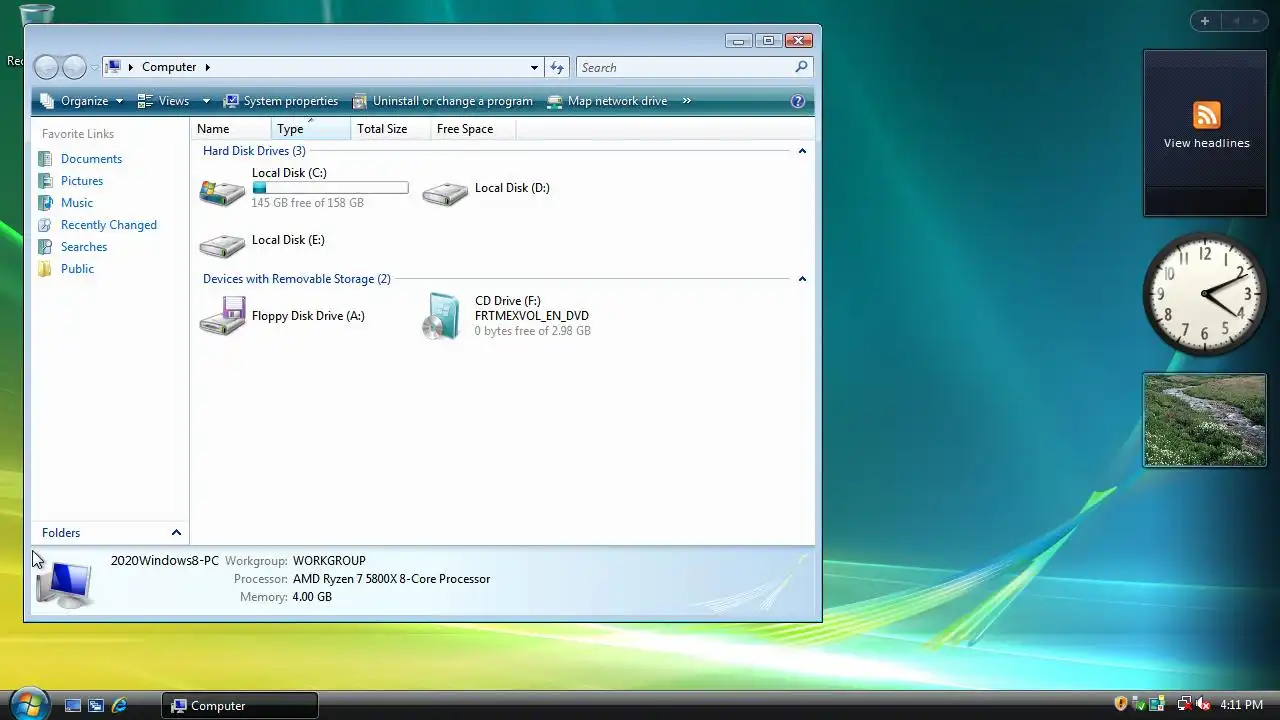Image resolution: width=1280 pixels, height=720 pixels.
Task: Click the taskbar clock showing 4:11 PM
Action: pyautogui.click(x=1241, y=705)
